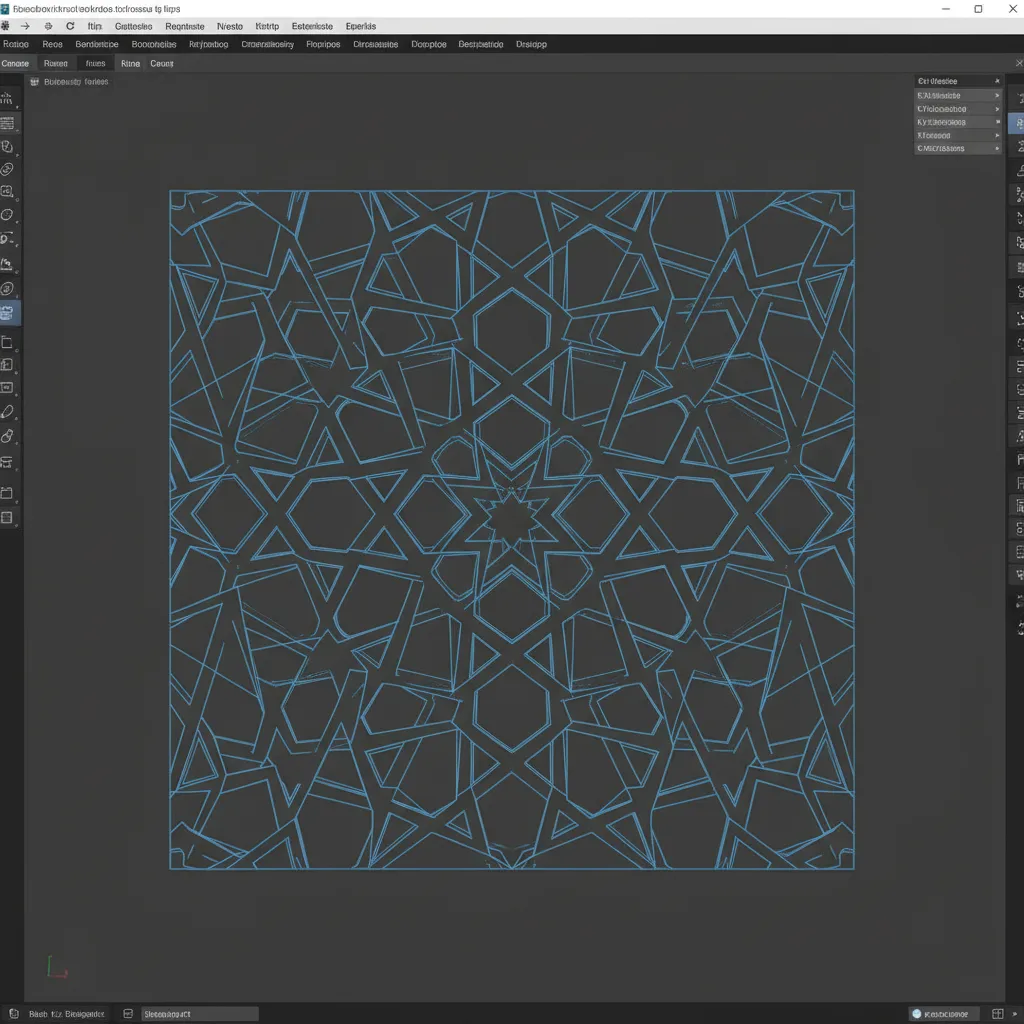Select the eraser tool in the left toolbar
This screenshot has height=1024, width=1024.
click(x=10, y=436)
